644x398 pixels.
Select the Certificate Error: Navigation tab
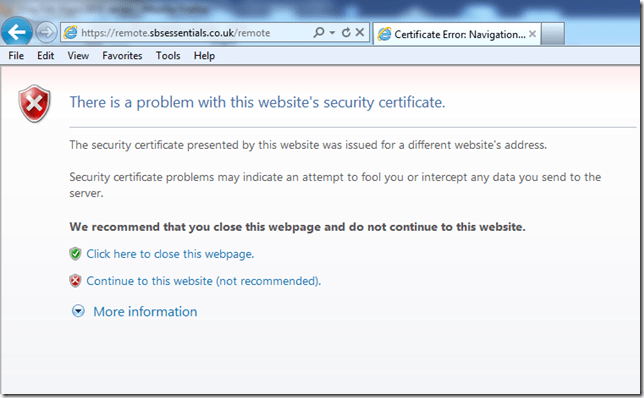[x=457, y=34]
